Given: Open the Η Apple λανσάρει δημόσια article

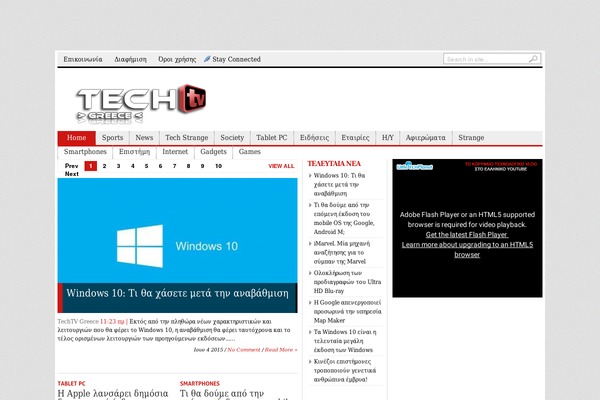Looking at the screenshot, I should 113,394.
